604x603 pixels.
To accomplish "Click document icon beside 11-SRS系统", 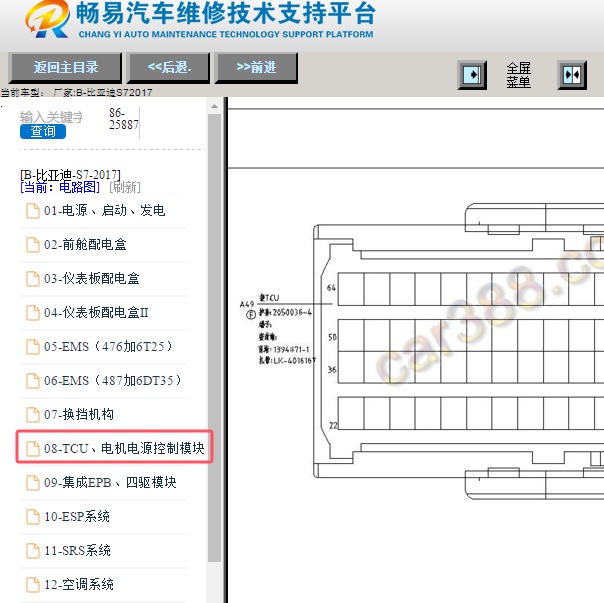I will click(x=33, y=551).
